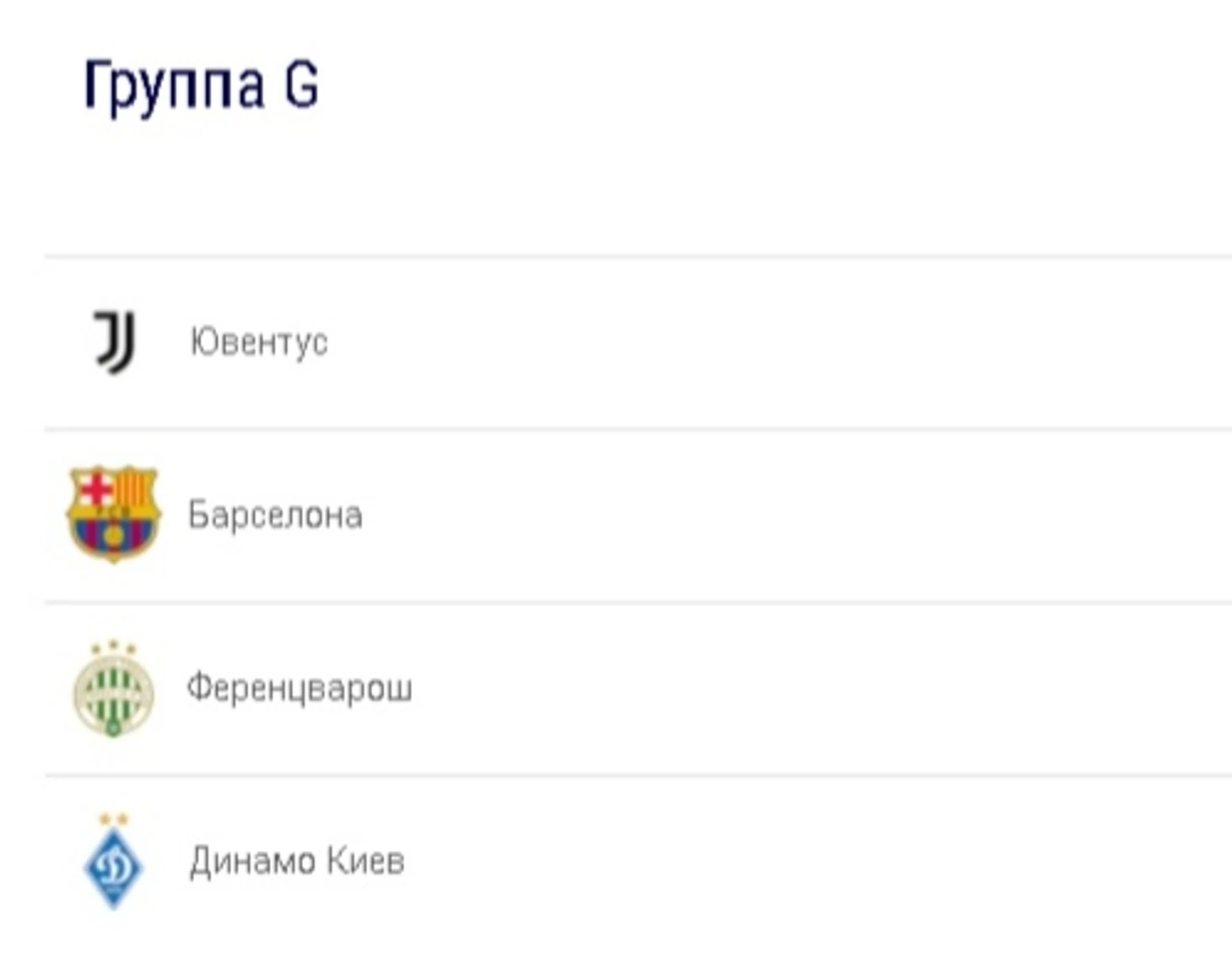Screen dimensions: 1232x958
Task: Click the Динамо Киев diamond logo
Action: 114,867
